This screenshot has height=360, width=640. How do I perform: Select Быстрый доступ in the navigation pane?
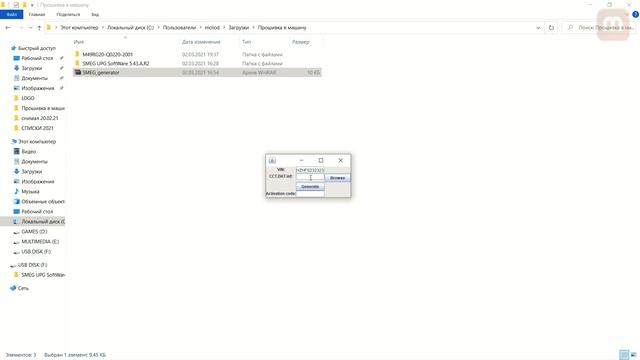point(37,48)
